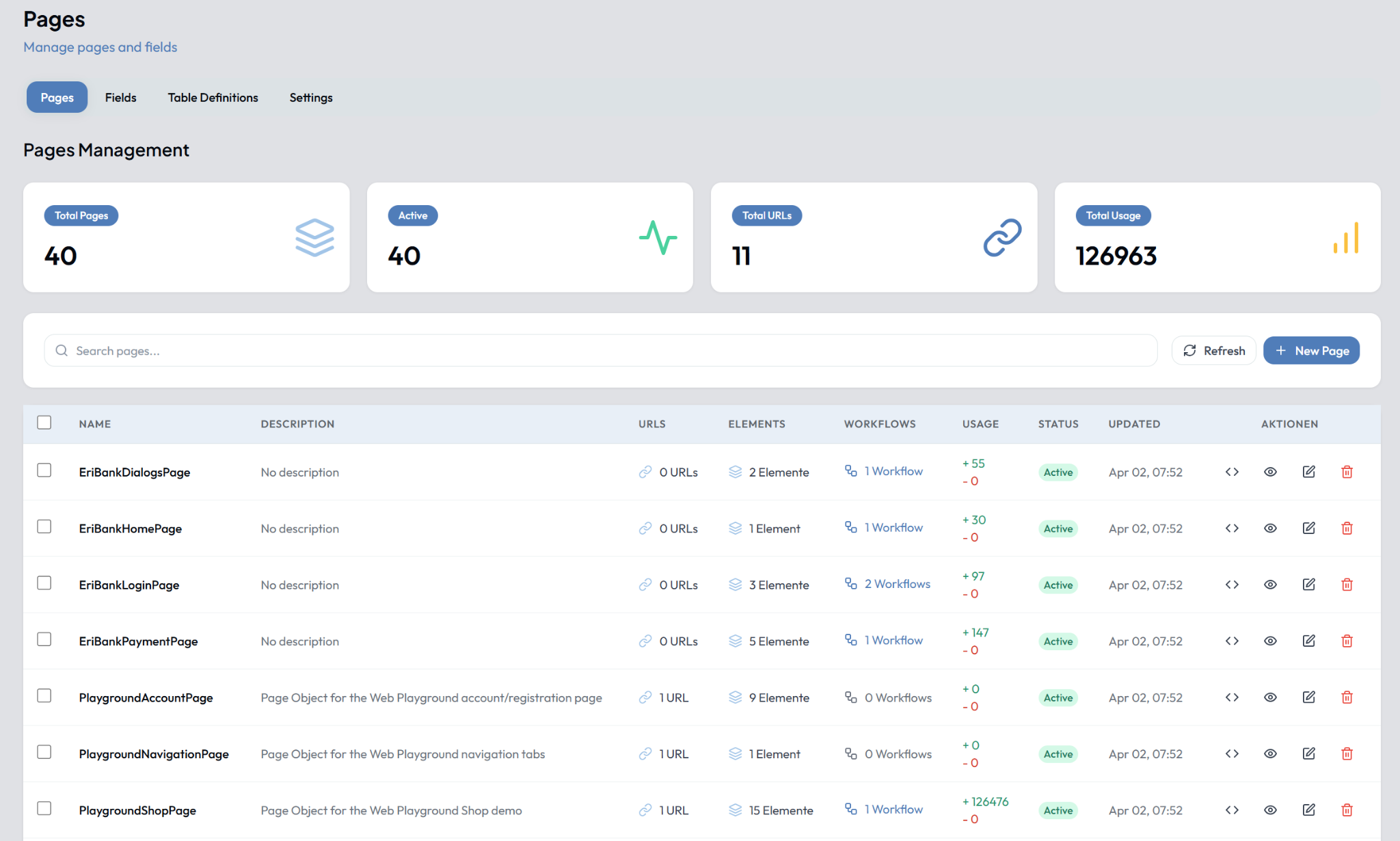This screenshot has width=1400, height=841.
Task: Delete PlaygroundShopPage using trash icon
Action: (1347, 810)
